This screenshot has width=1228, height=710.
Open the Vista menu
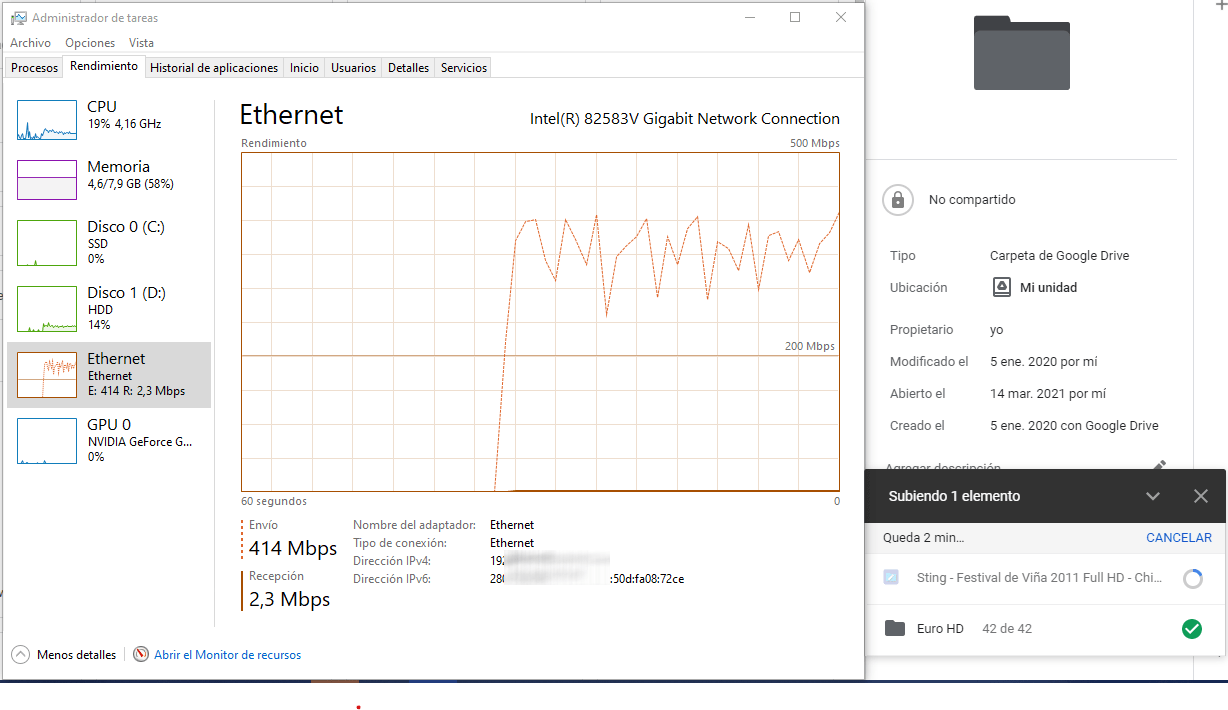tap(141, 43)
